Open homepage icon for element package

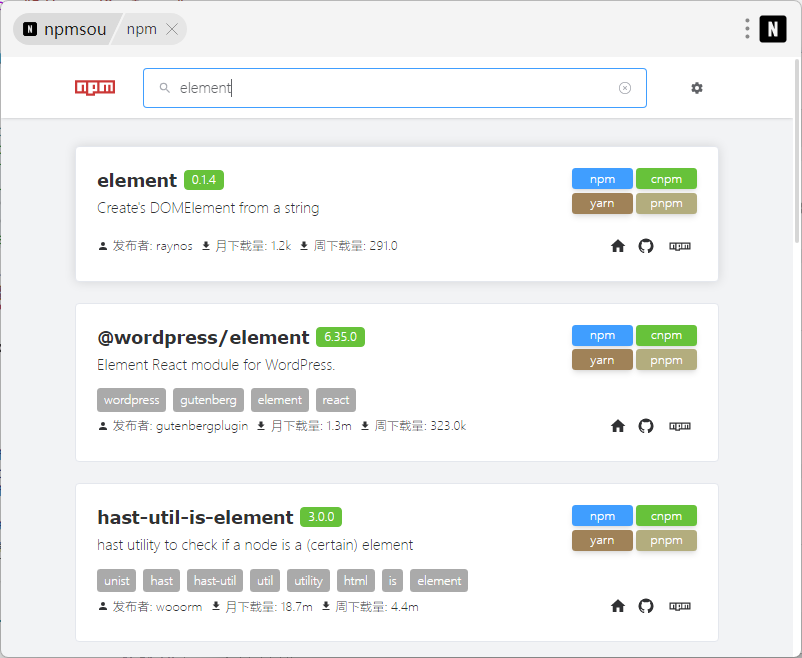(x=618, y=246)
